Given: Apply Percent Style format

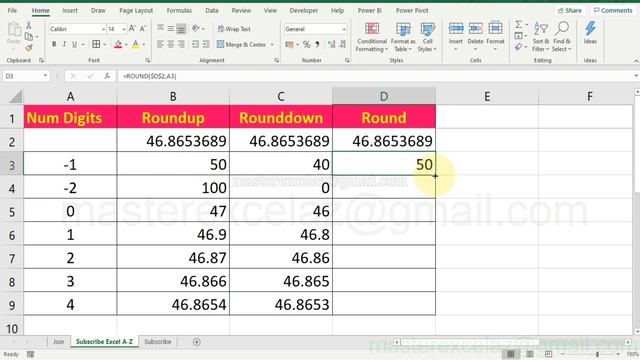Looking at the screenshot, I should pyautogui.click(x=307, y=44).
